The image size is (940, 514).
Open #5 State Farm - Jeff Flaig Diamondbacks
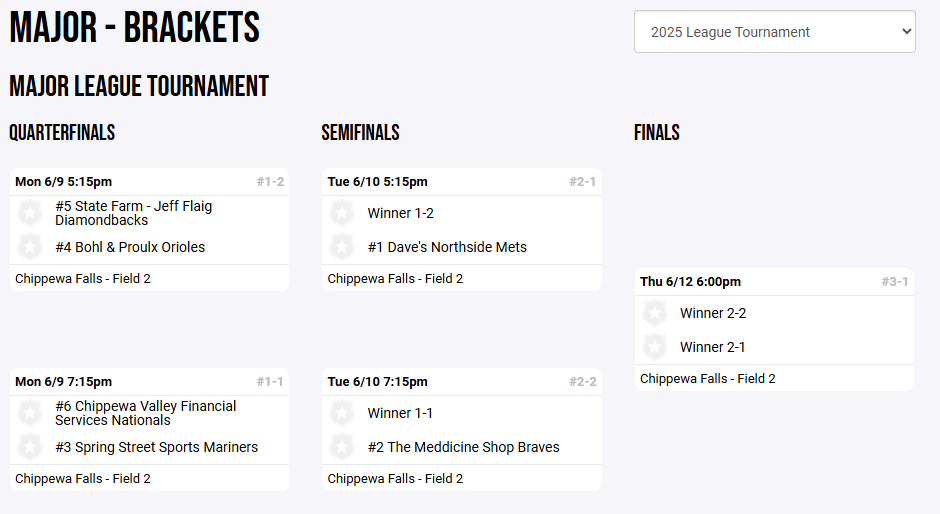133,213
